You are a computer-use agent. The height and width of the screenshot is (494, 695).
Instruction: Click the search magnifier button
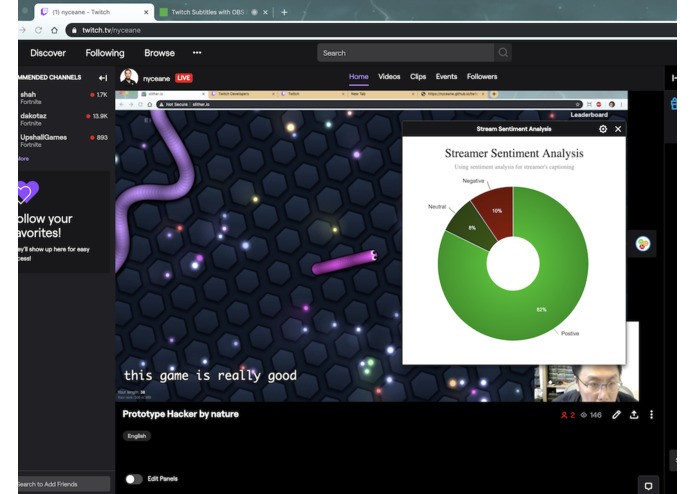point(503,53)
